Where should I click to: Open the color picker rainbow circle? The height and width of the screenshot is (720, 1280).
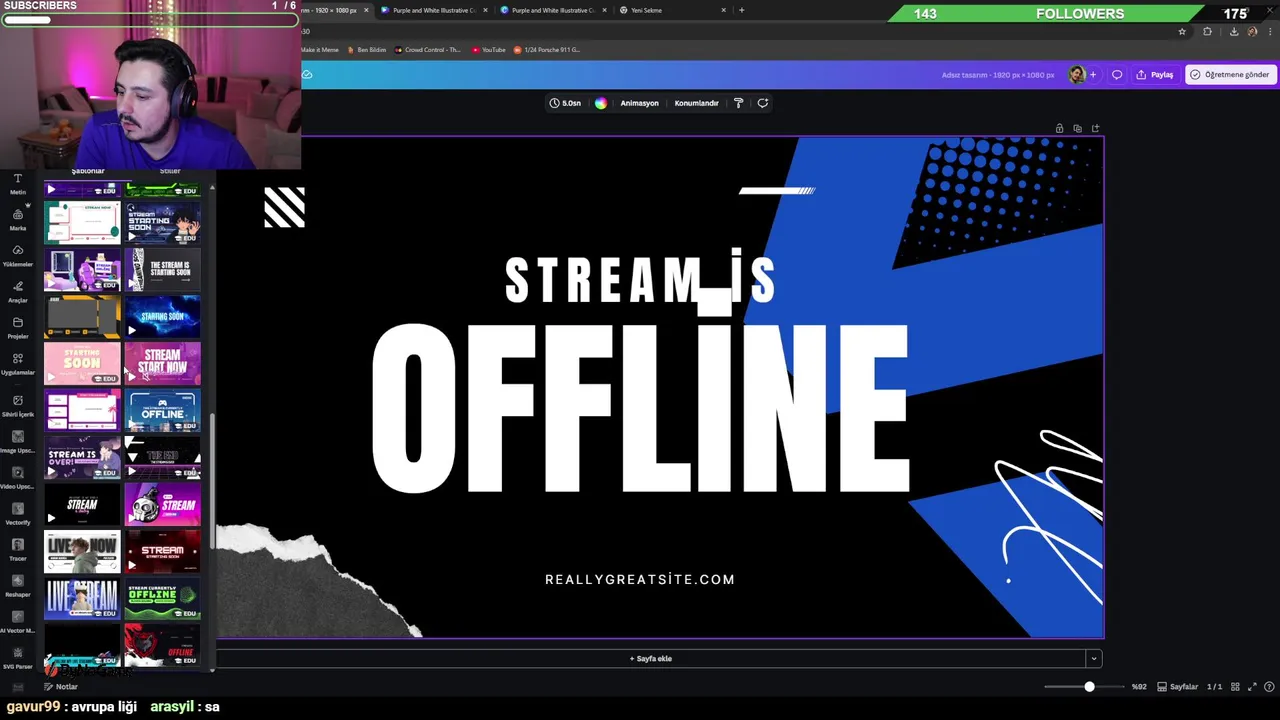click(x=601, y=103)
